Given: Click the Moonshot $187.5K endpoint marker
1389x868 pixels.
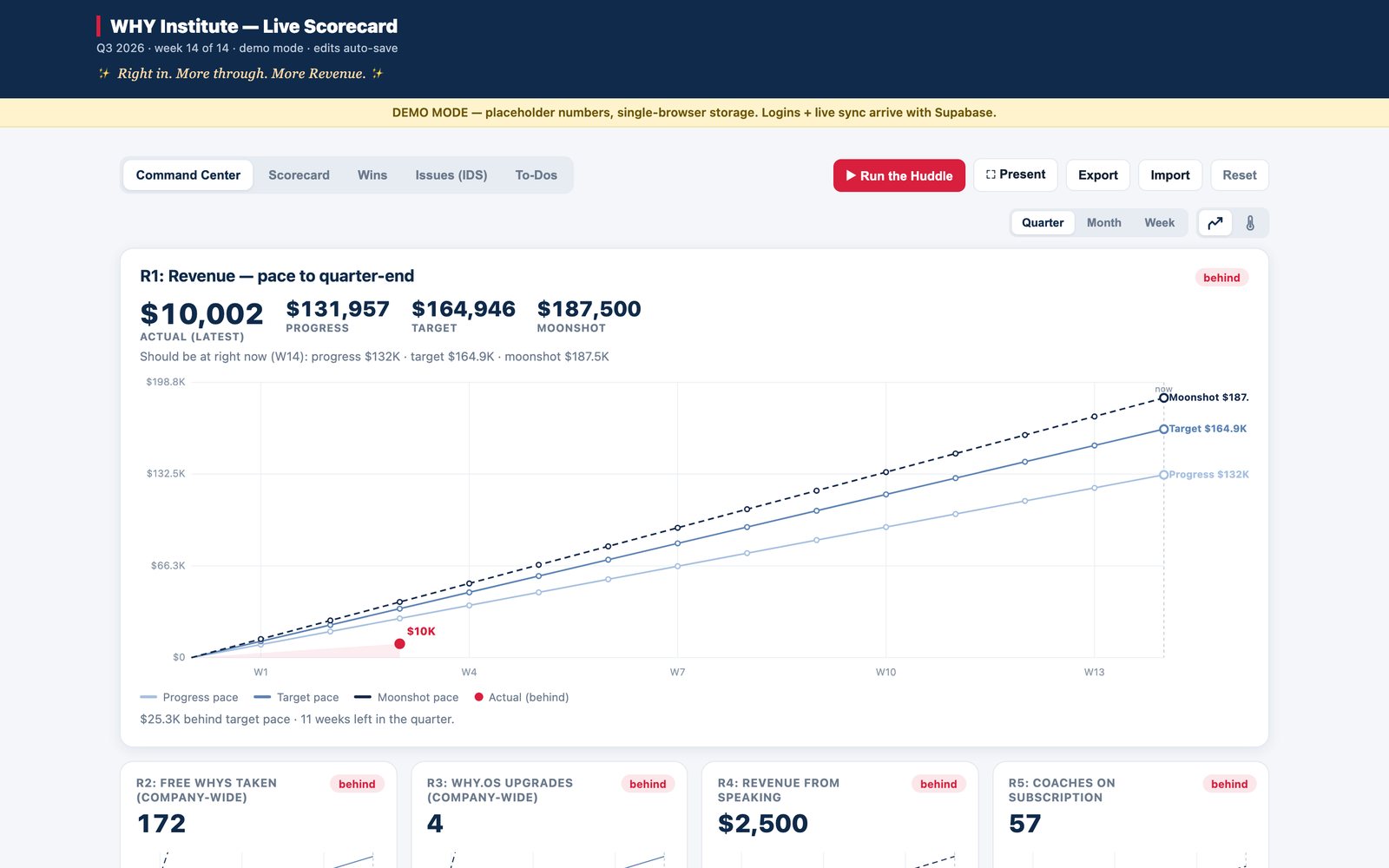Looking at the screenshot, I should pos(1163,398).
